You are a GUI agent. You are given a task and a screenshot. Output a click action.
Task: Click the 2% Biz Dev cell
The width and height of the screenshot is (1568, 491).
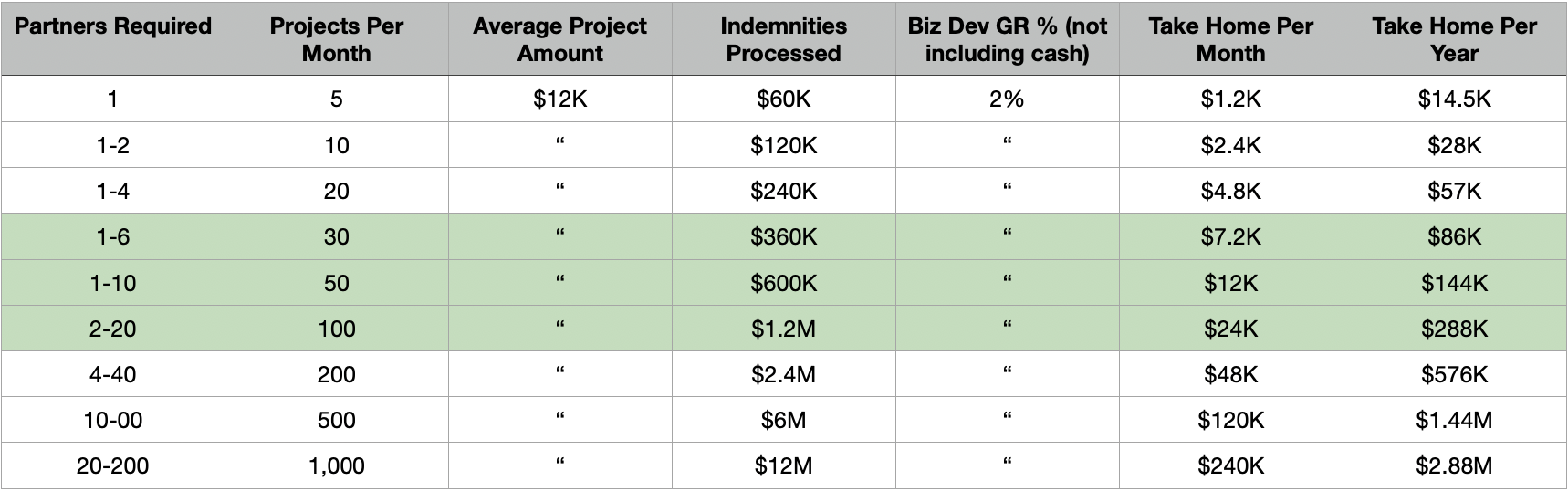[1007, 99]
